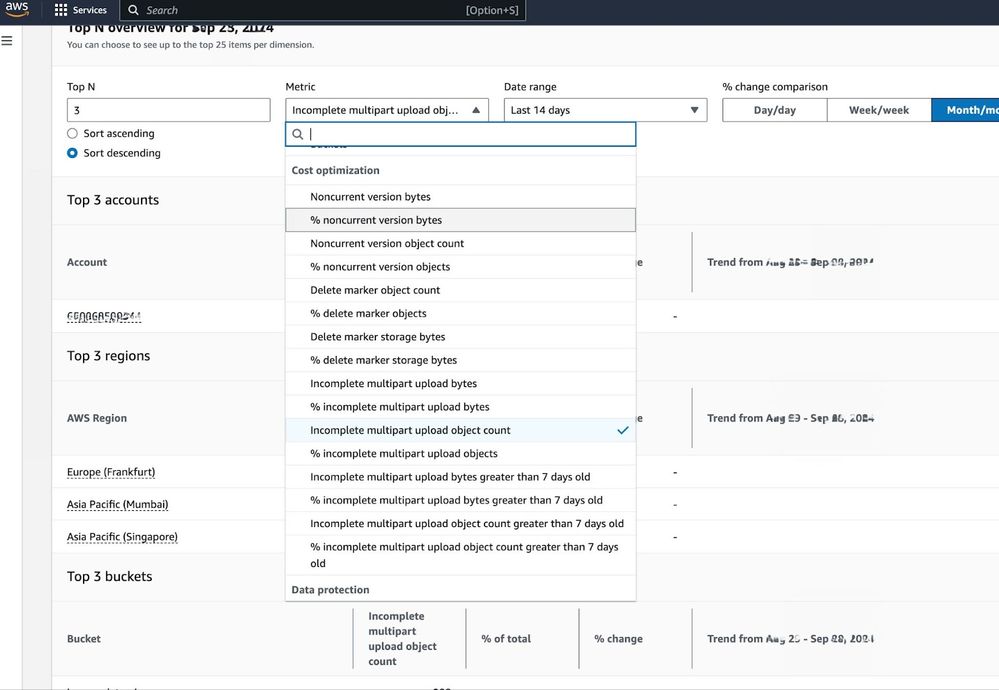This screenshot has width=999, height=690.
Task: Select % delete marker storage bytes metric
Action: (x=460, y=360)
